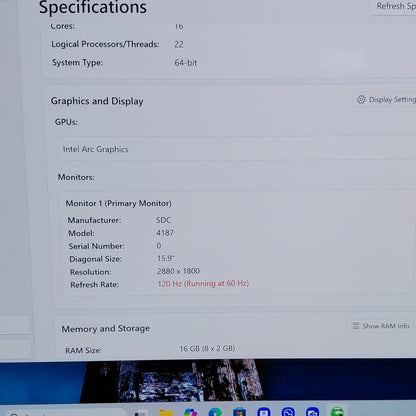Viewport: 416px width, 416px height.
Task: Open the Microsoft Store taskbar icon
Action: point(239,412)
